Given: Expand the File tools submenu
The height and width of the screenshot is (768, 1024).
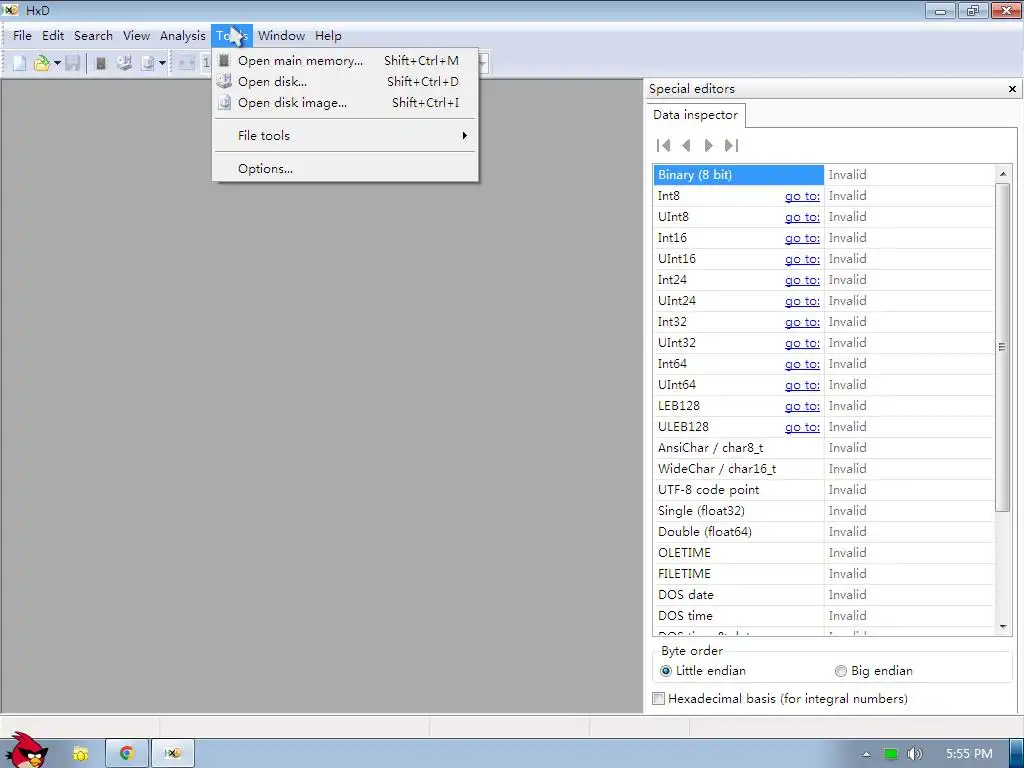Looking at the screenshot, I should click(x=346, y=135).
